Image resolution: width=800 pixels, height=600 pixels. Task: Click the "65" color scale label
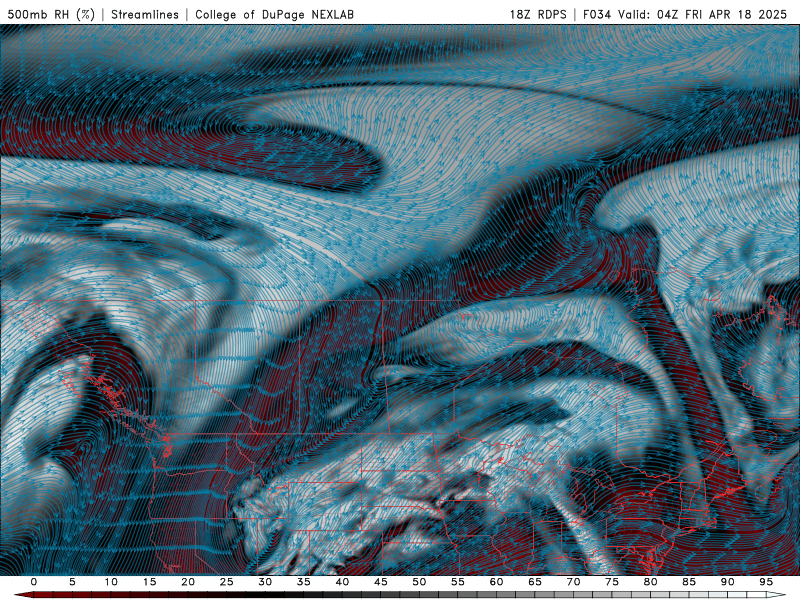535,582
